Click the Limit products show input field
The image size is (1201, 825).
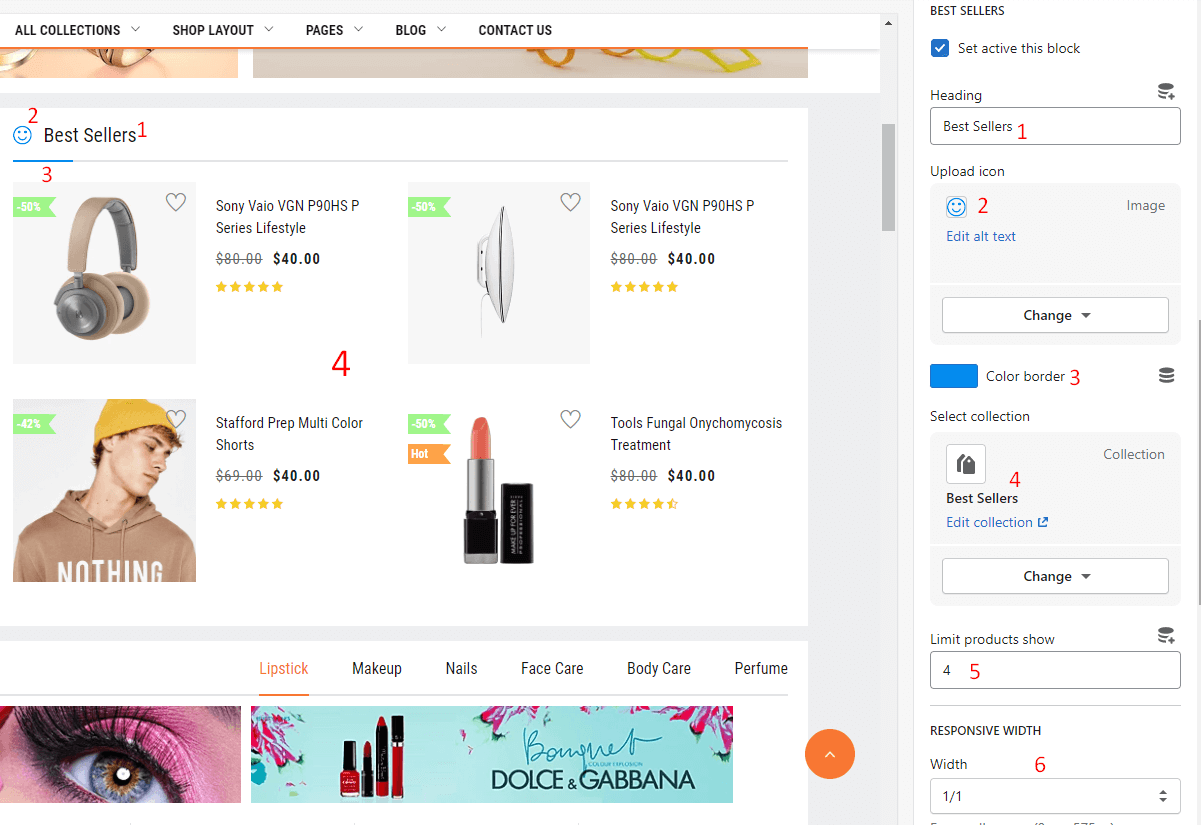pos(1055,670)
